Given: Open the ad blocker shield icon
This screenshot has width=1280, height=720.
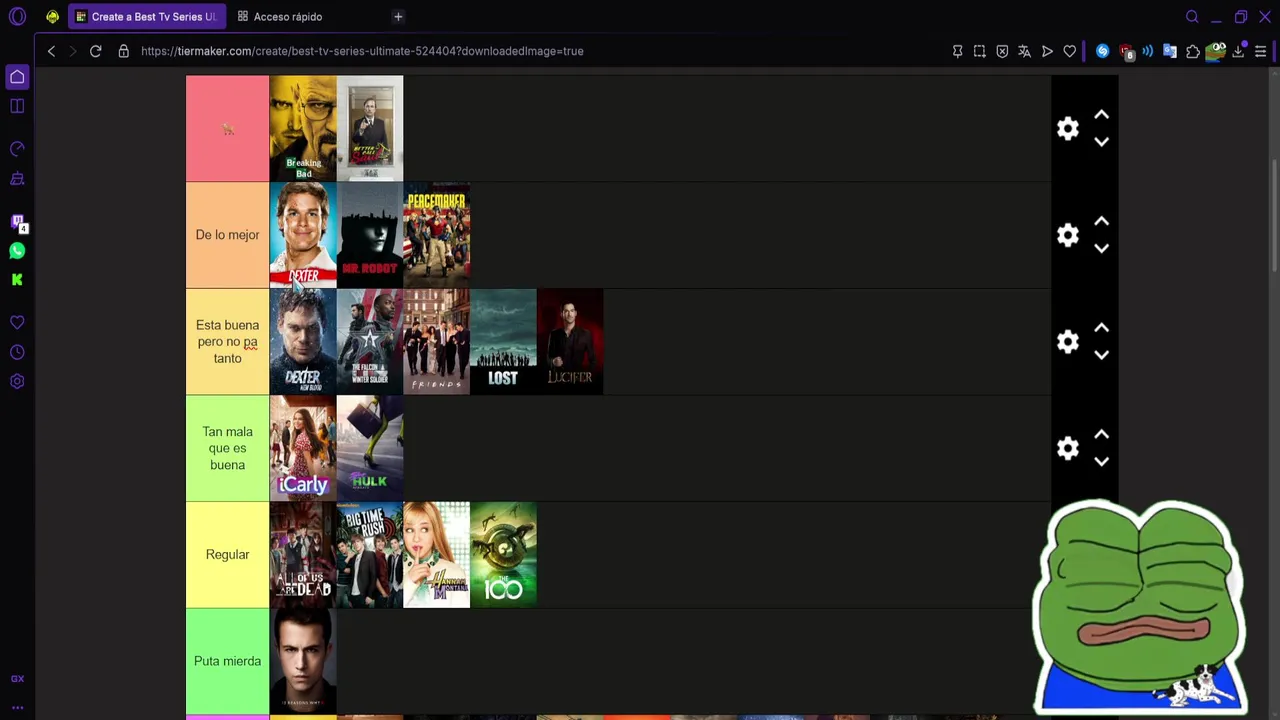Looking at the screenshot, I should click(1002, 51).
